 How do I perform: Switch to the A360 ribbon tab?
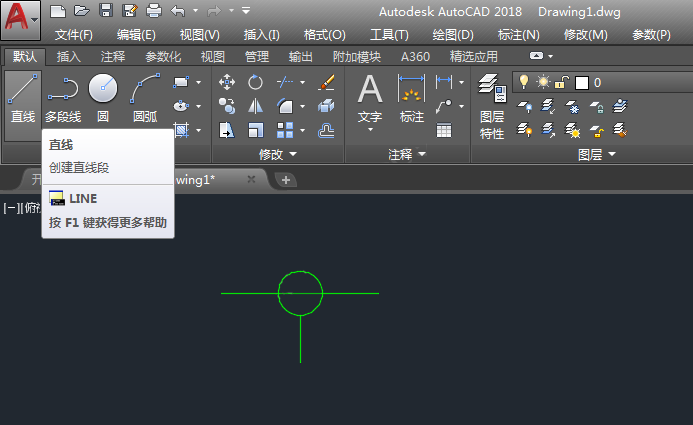(x=415, y=57)
